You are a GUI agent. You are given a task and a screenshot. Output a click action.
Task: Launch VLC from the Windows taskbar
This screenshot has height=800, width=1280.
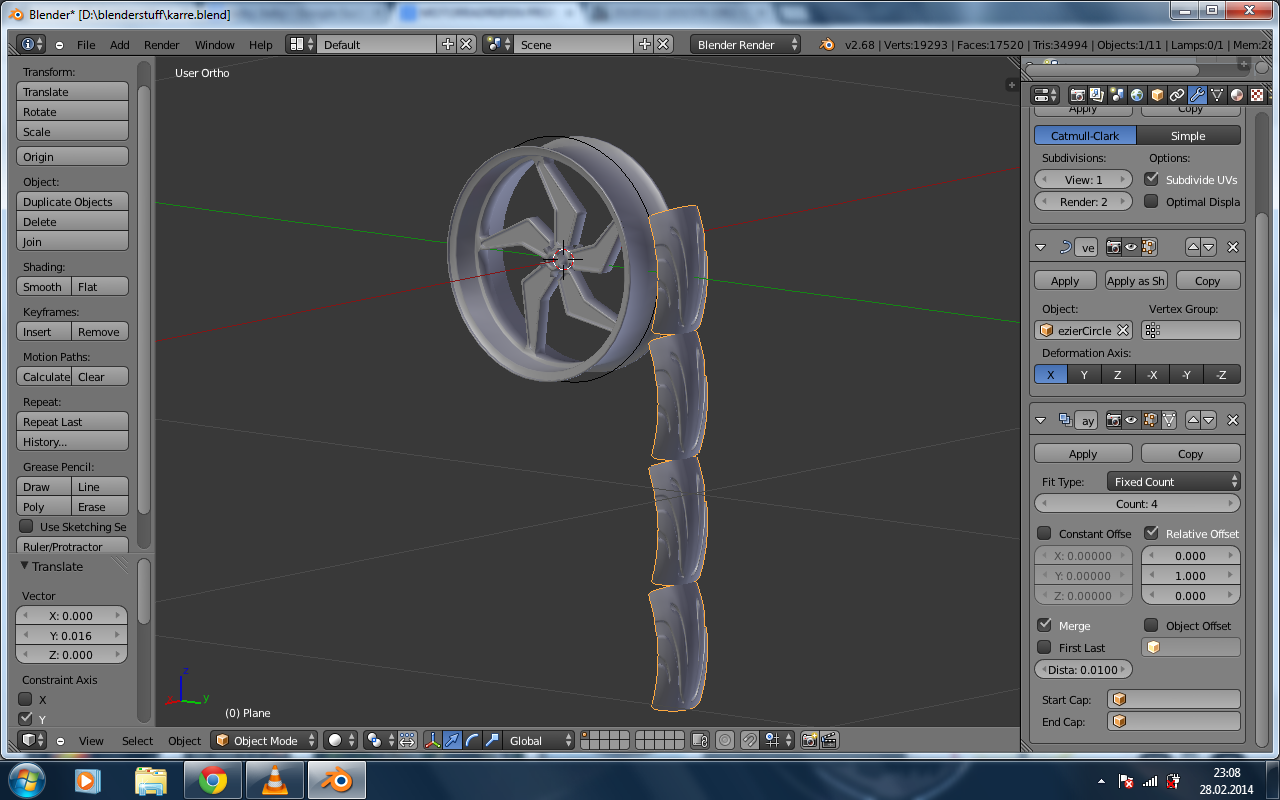pyautogui.click(x=274, y=780)
